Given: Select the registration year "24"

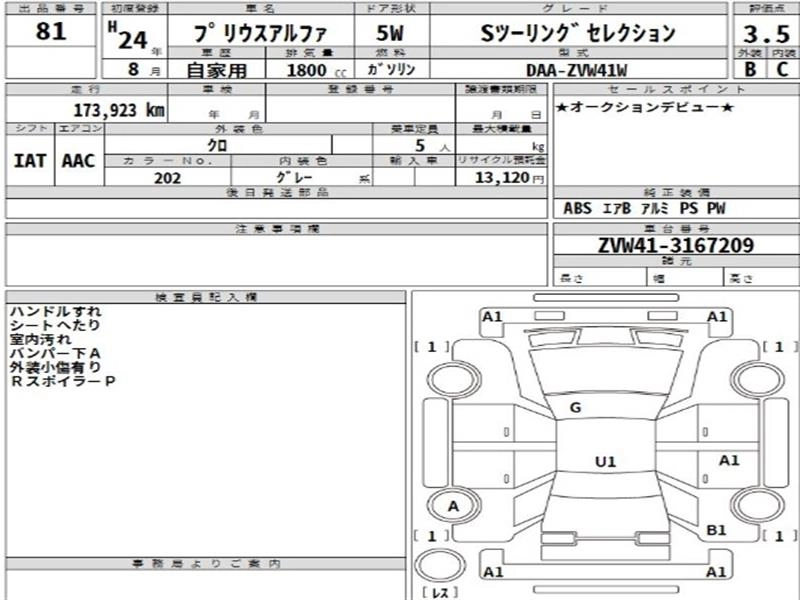Looking at the screenshot, I should [x=133, y=40].
